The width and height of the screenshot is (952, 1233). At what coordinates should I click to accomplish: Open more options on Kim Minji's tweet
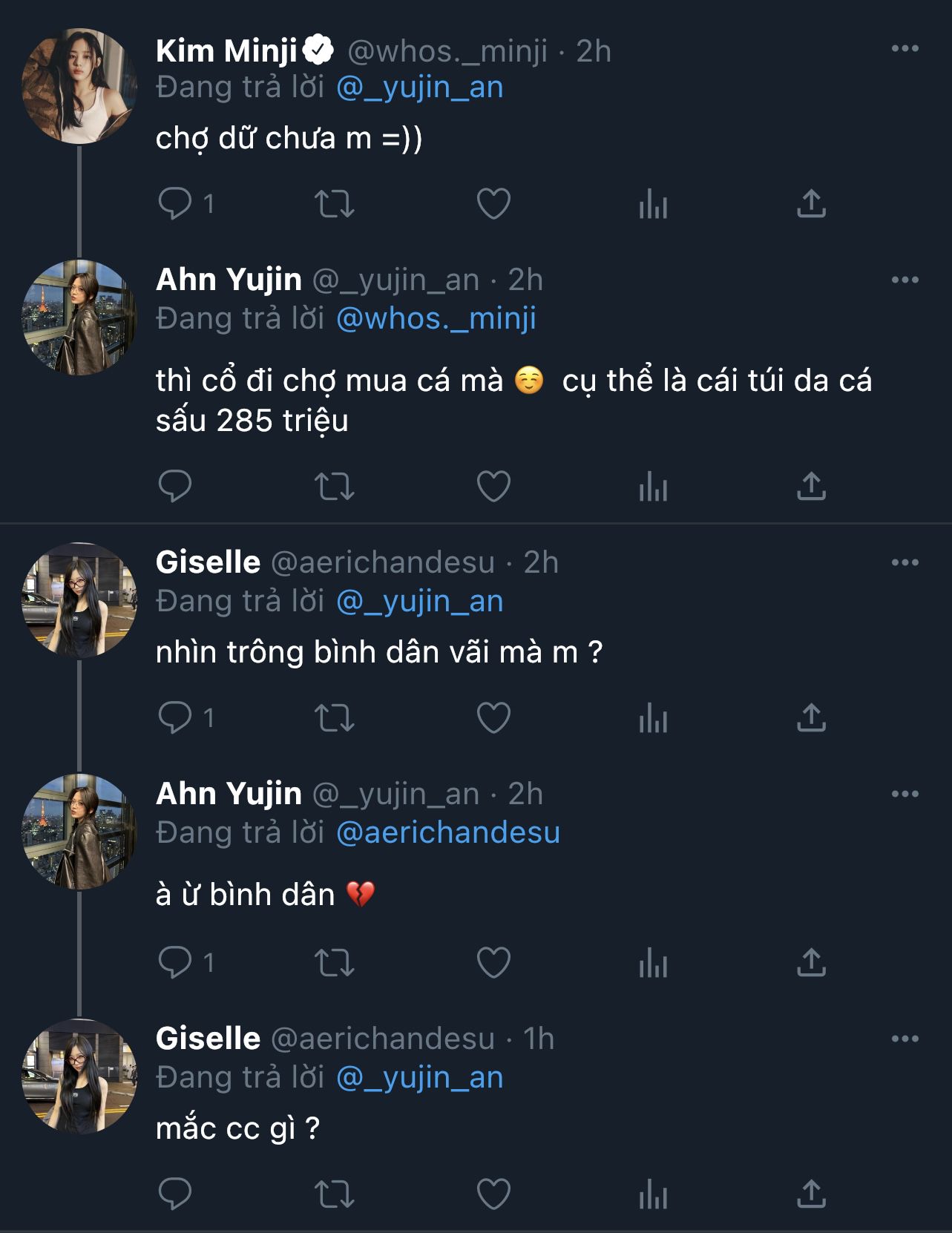(x=905, y=49)
